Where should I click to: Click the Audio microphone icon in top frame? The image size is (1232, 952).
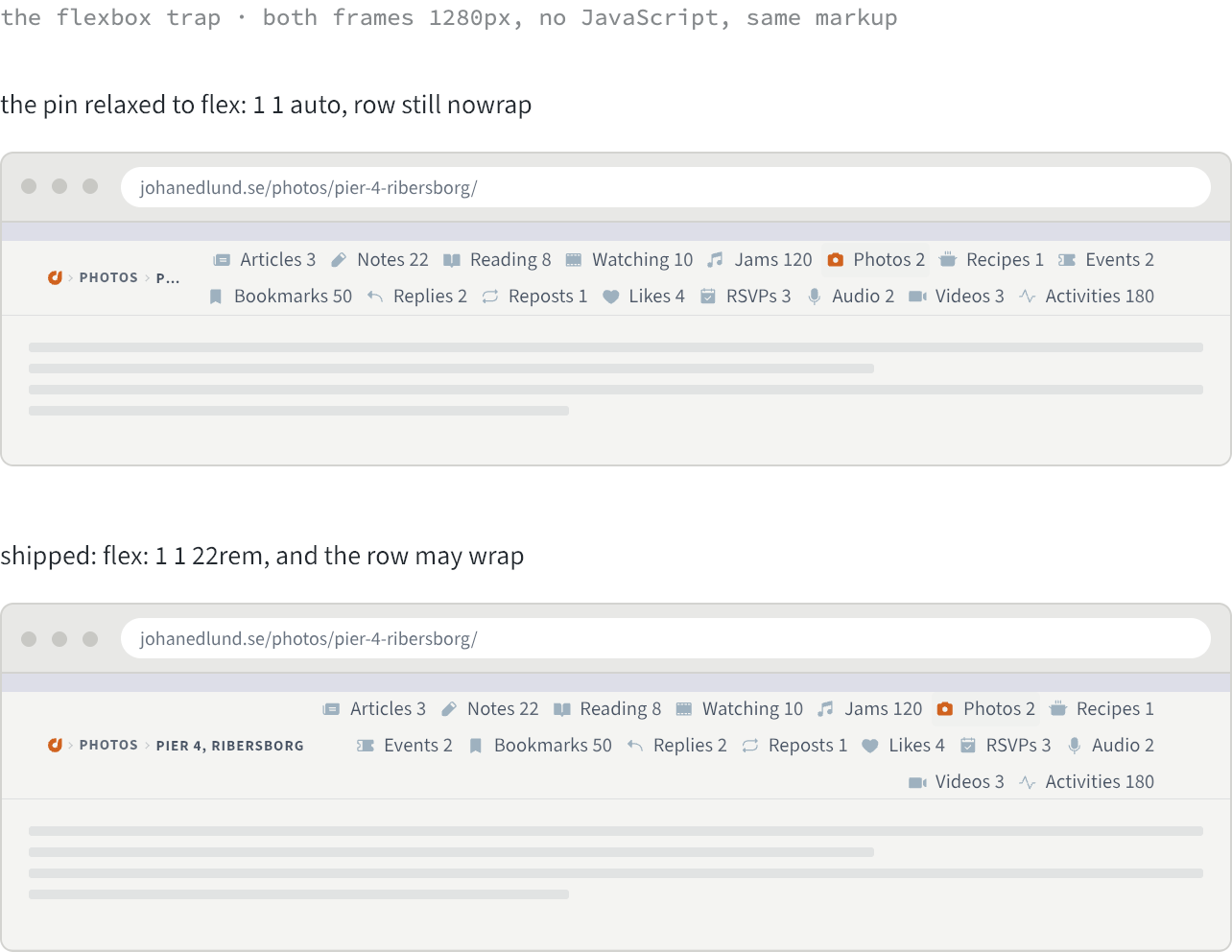pyautogui.click(x=814, y=297)
